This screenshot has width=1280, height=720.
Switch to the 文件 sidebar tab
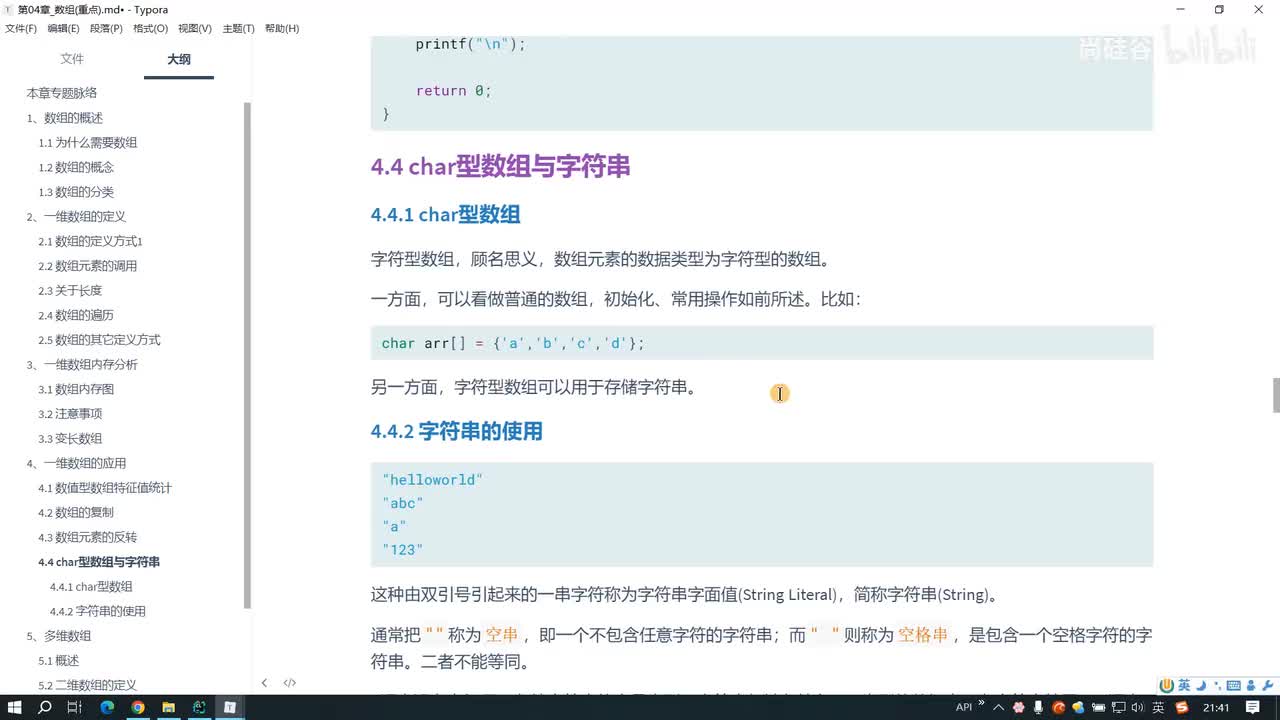[x=72, y=59]
